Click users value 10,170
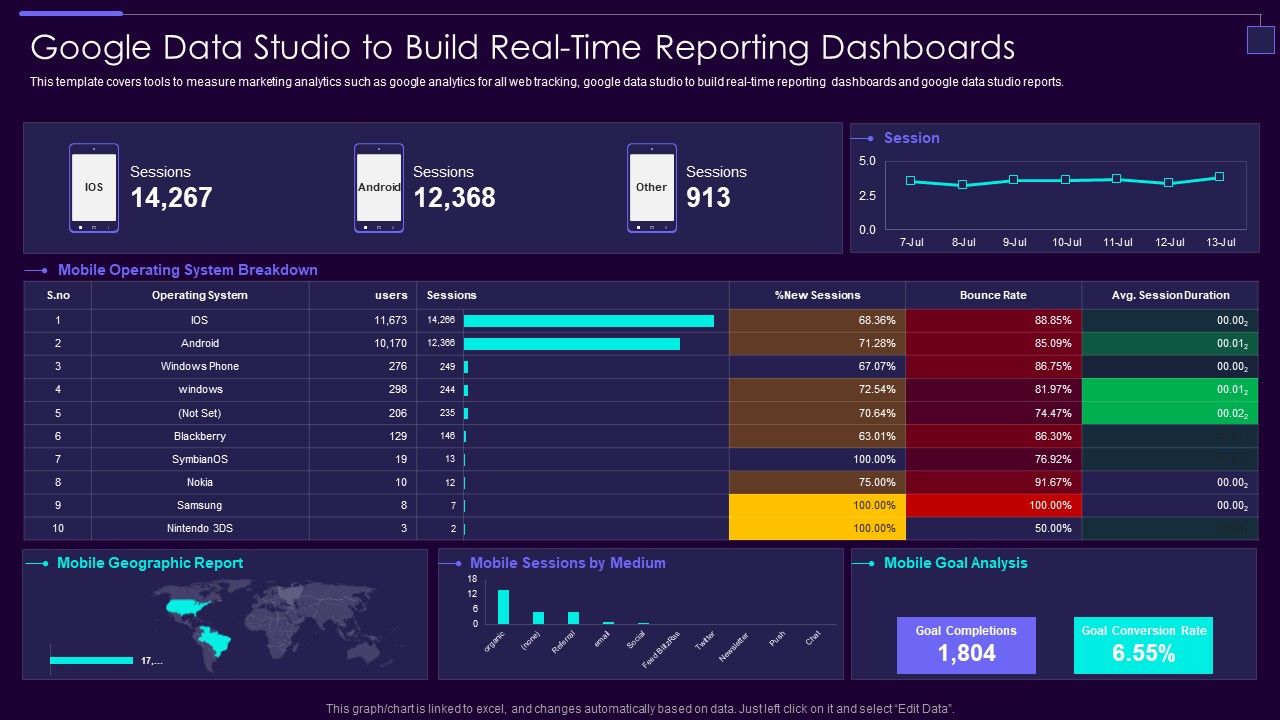This screenshot has height=720, width=1280. click(391, 343)
